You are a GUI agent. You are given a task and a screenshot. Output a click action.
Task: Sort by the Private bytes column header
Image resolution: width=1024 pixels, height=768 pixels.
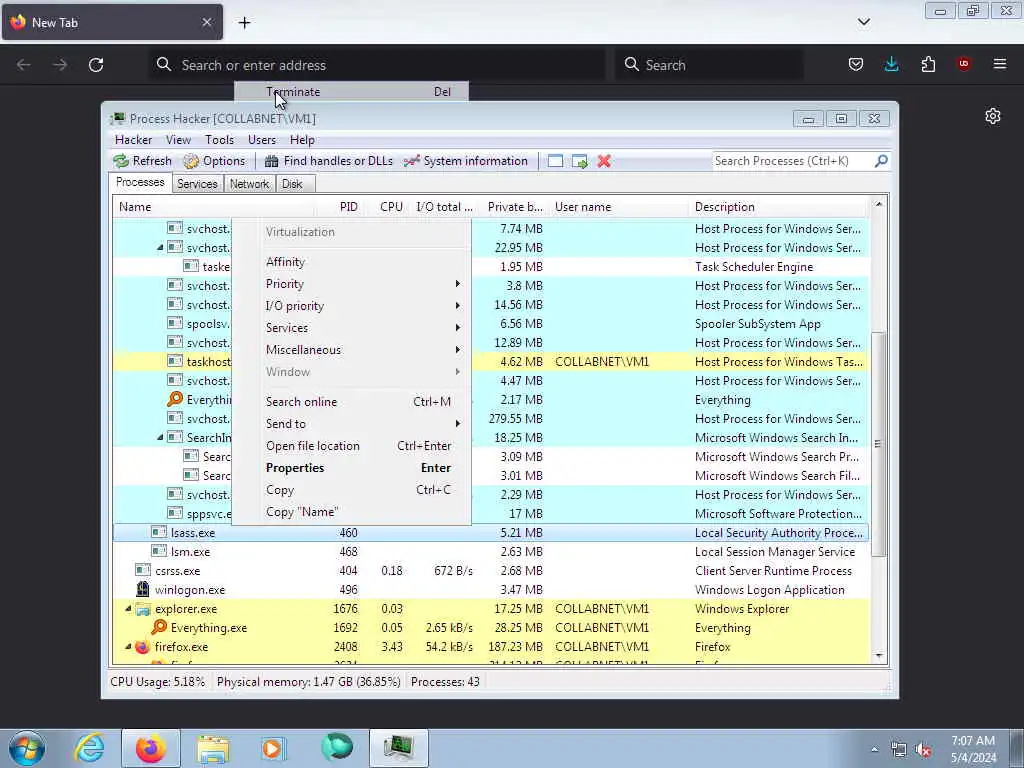pos(515,207)
